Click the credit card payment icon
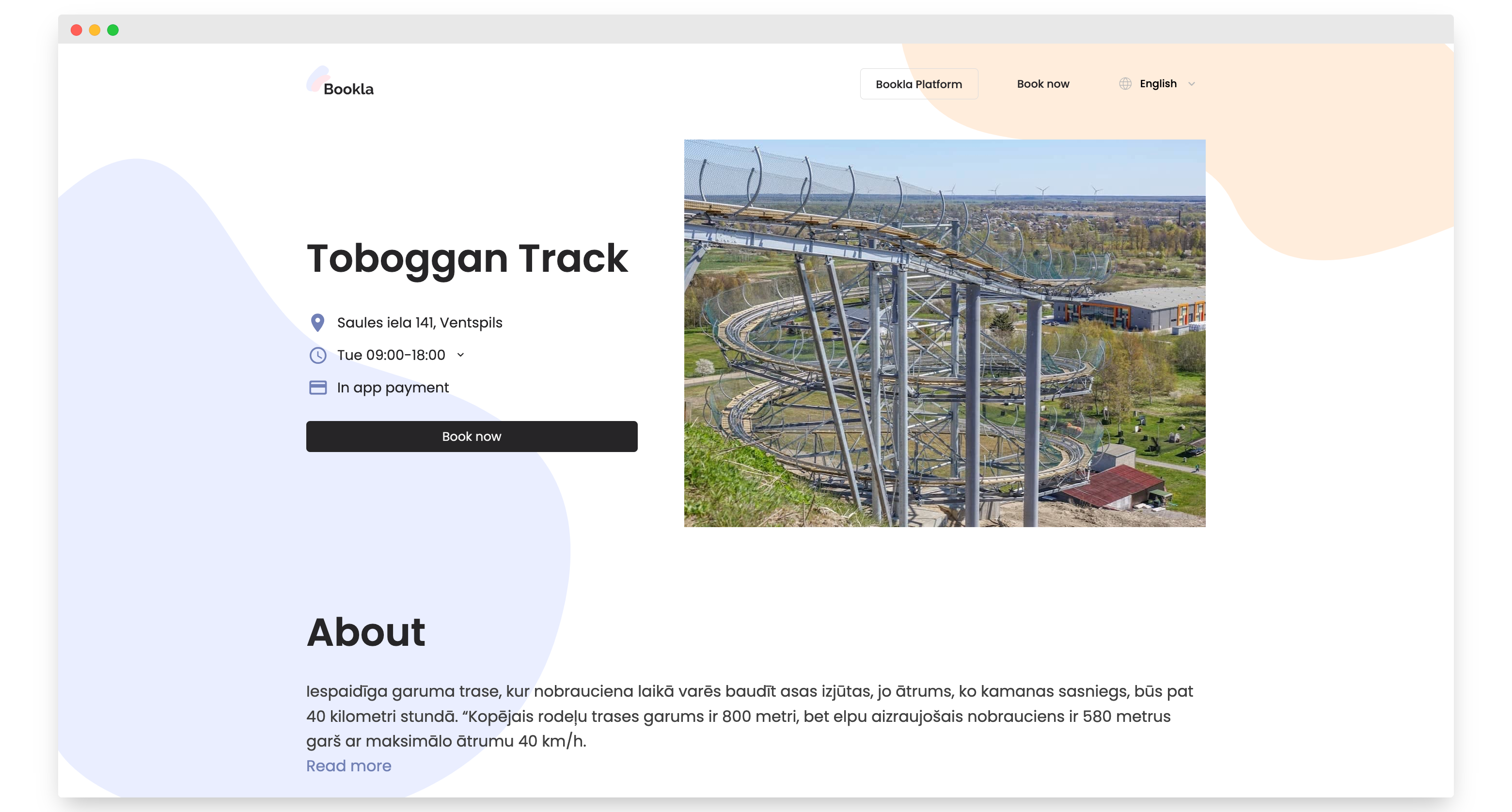Image resolution: width=1512 pixels, height=812 pixels. (x=317, y=387)
